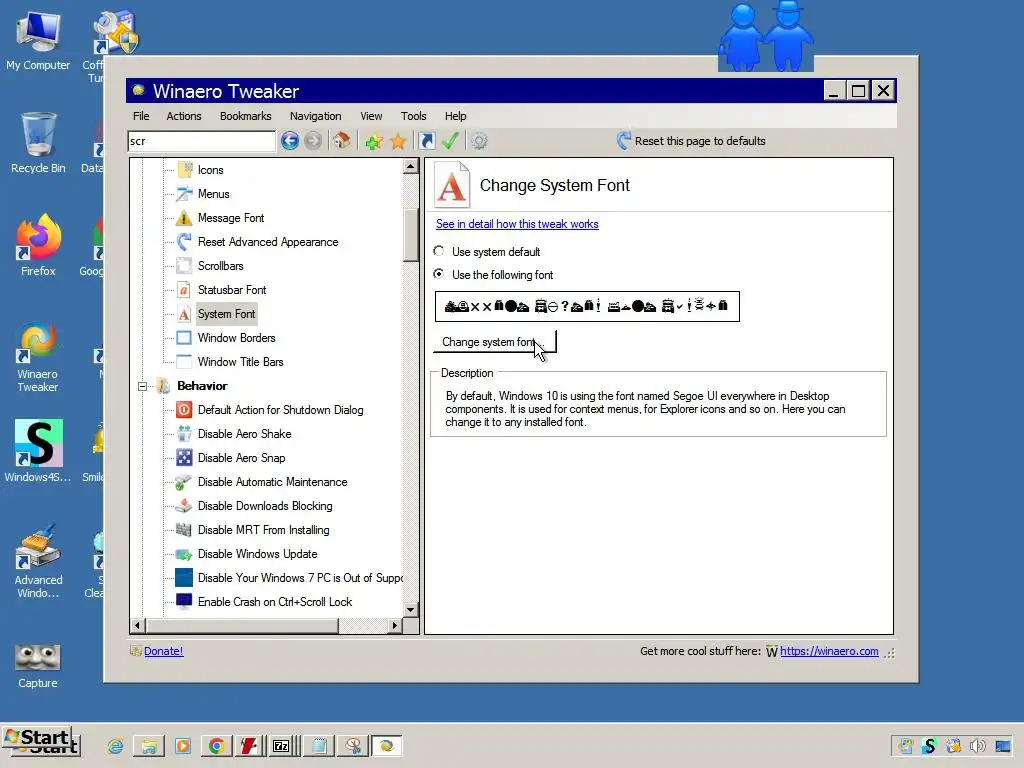Viewport: 1024px width, 768px height.
Task: Select Window Title Bars item
Action: click(240, 362)
